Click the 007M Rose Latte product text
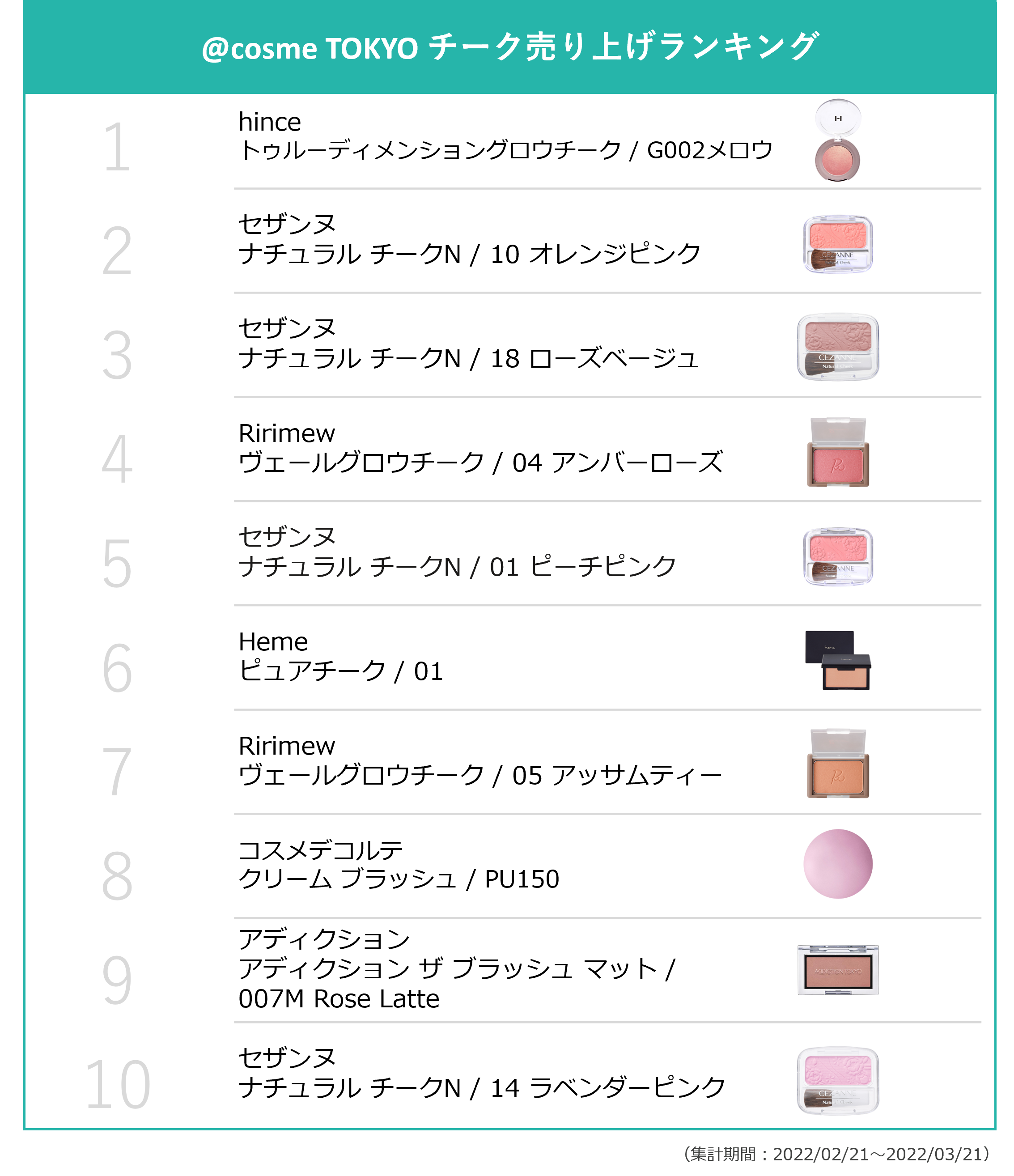This screenshot has width=1014, height=1176. click(339, 999)
